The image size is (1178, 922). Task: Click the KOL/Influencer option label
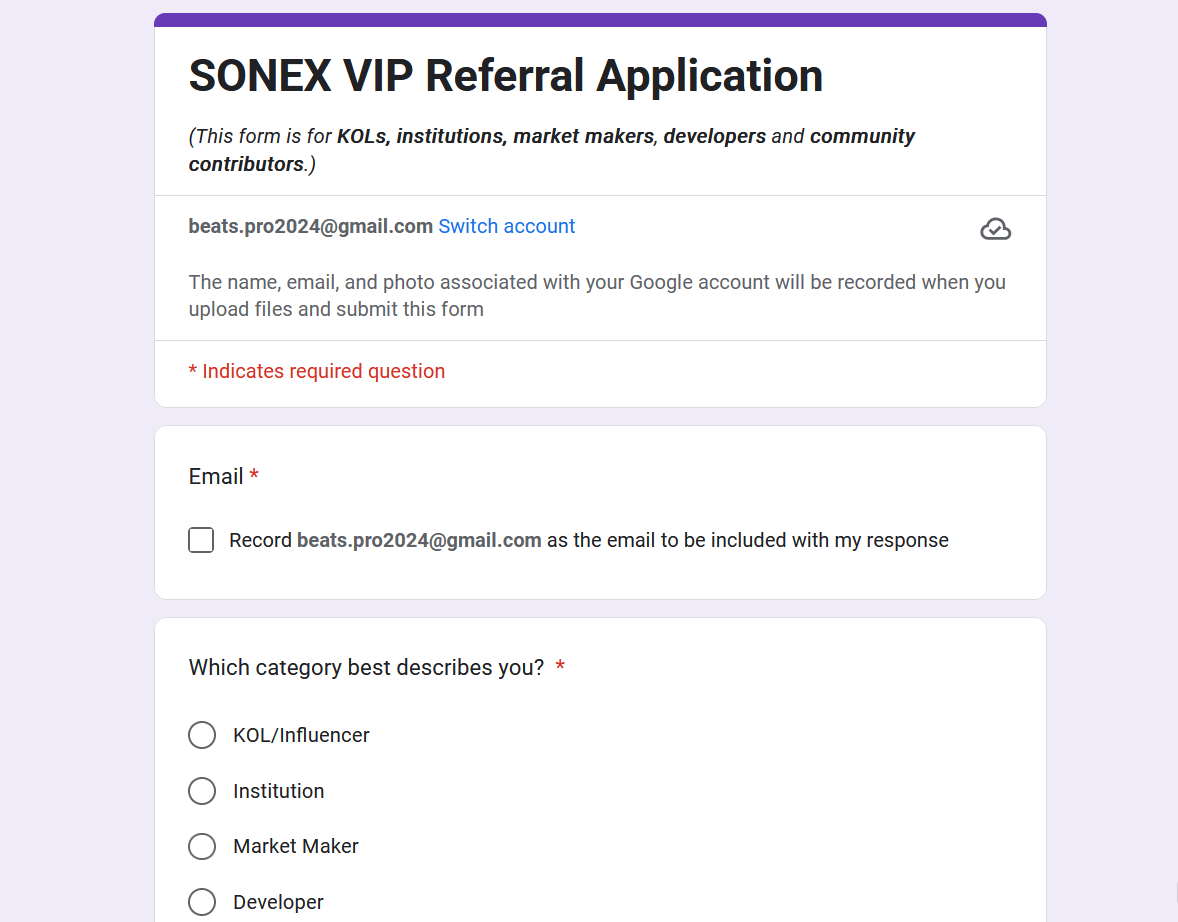click(301, 735)
